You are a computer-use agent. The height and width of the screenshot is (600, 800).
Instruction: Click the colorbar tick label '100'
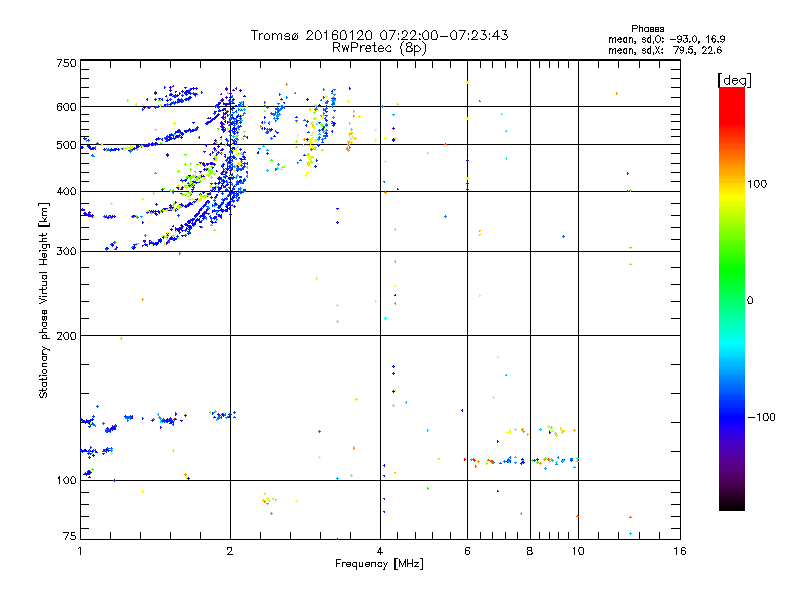(x=757, y=184)
